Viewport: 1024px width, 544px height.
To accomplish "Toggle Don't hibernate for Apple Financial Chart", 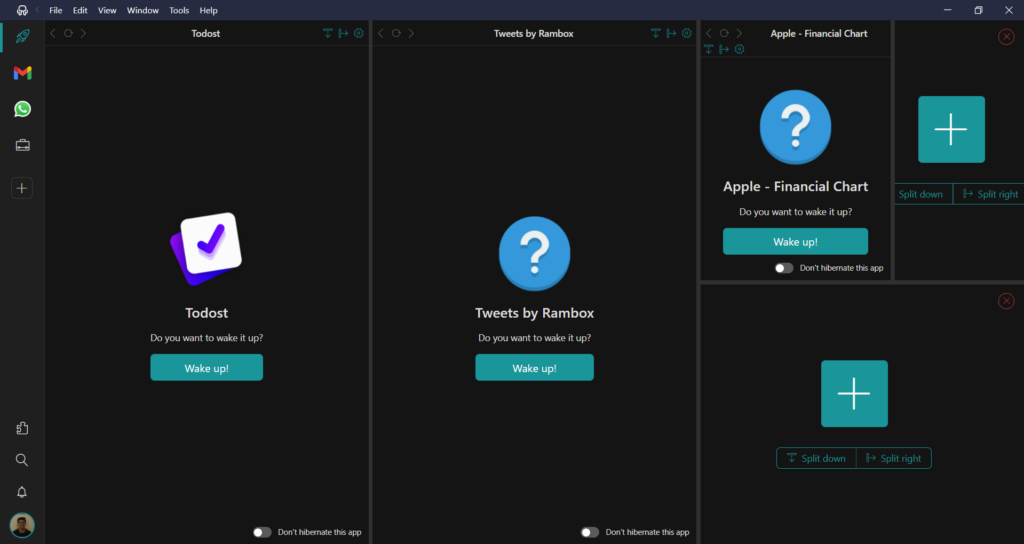I will point(784,268).
